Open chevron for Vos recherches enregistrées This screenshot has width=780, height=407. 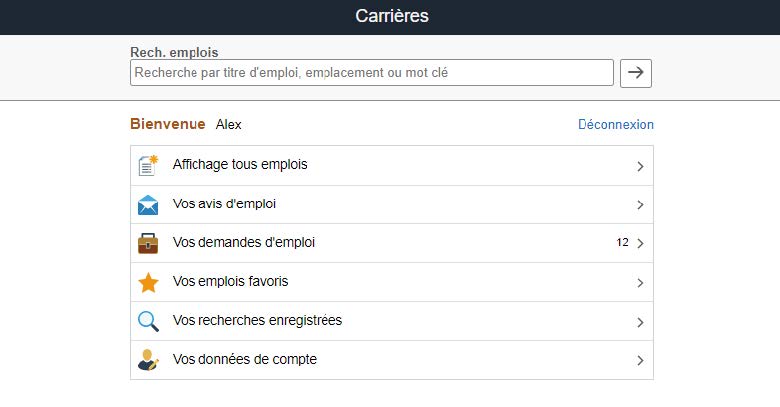point(640,322)
